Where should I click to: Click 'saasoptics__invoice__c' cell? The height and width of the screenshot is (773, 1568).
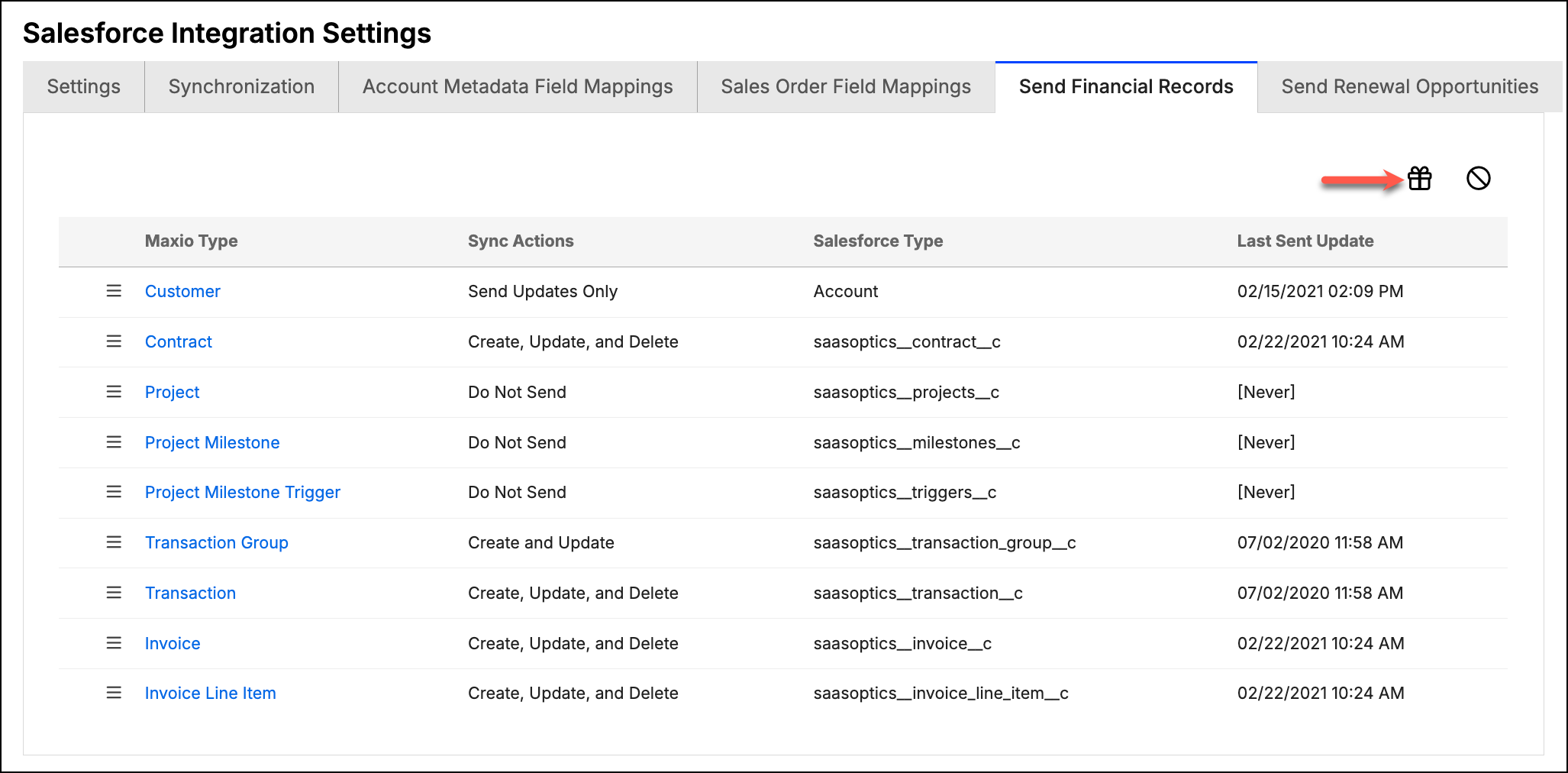[902, 643]
